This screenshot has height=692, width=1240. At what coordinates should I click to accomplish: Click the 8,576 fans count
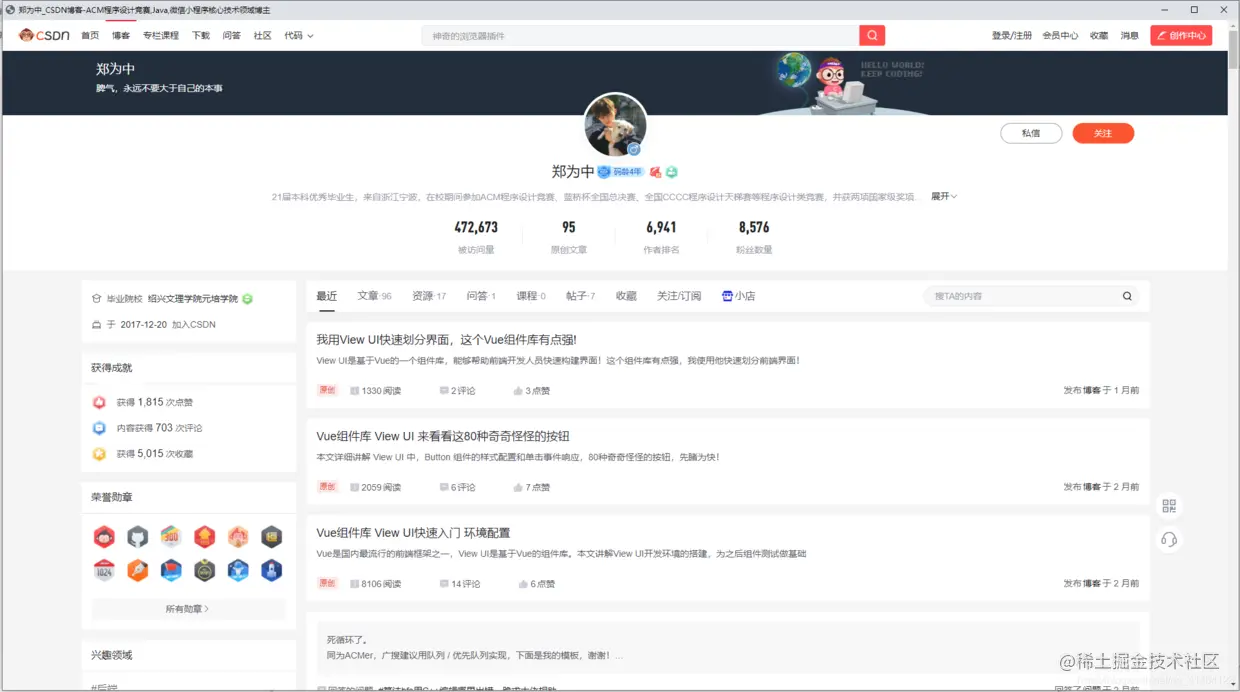[754, 227]
